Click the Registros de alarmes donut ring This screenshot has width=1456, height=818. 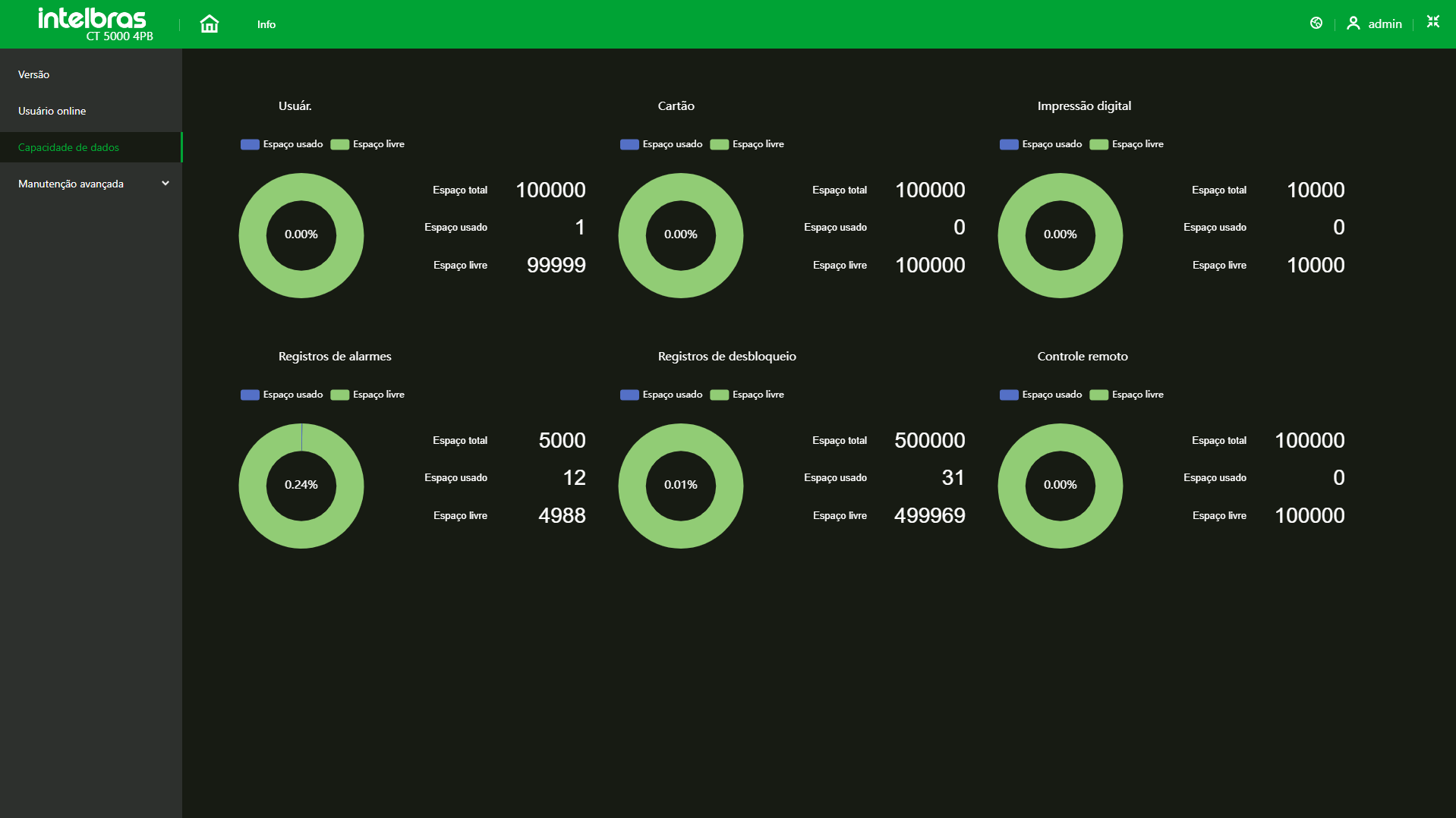coord(253,486)
